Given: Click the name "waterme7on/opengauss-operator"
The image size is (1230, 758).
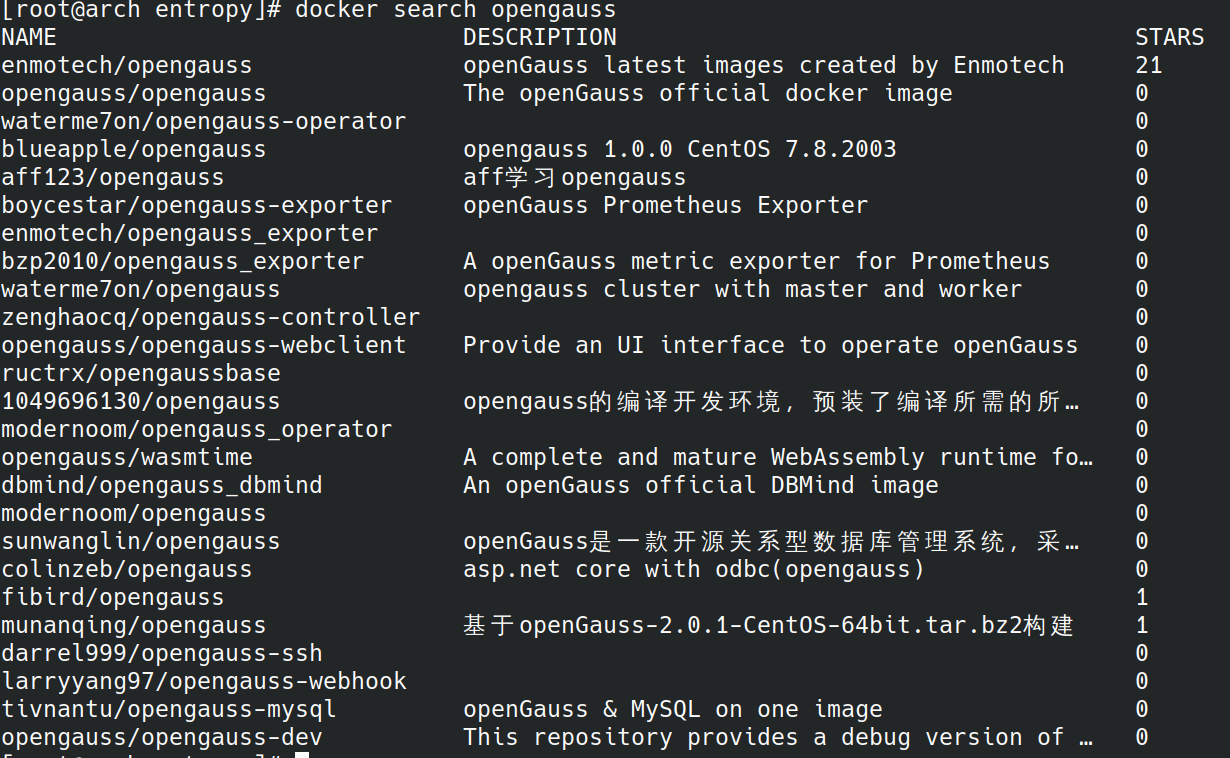Looking at the screenshot, I should click(x=203, y=122).
